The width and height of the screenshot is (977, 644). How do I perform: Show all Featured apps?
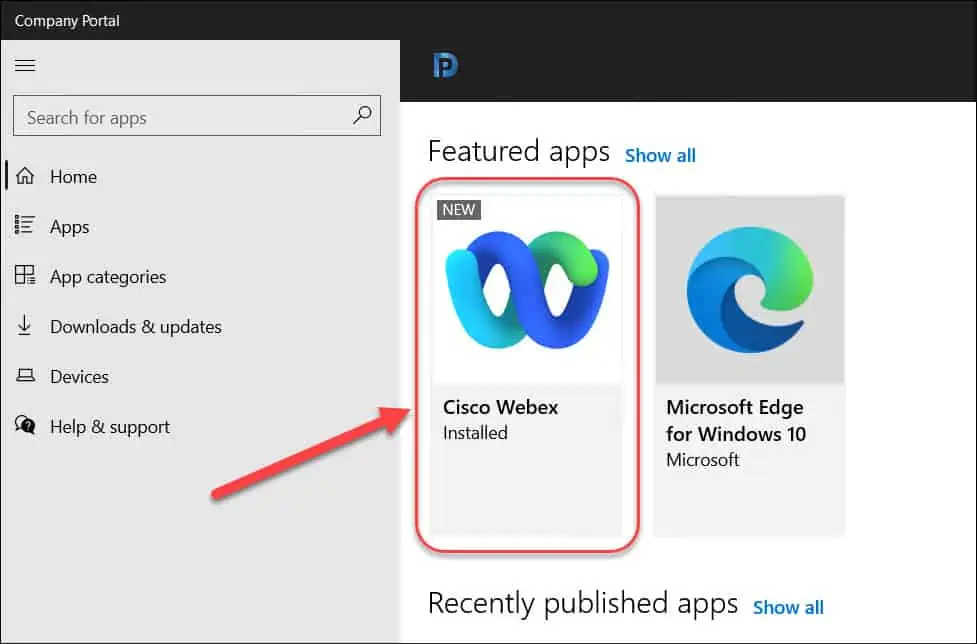pos(660,155)
